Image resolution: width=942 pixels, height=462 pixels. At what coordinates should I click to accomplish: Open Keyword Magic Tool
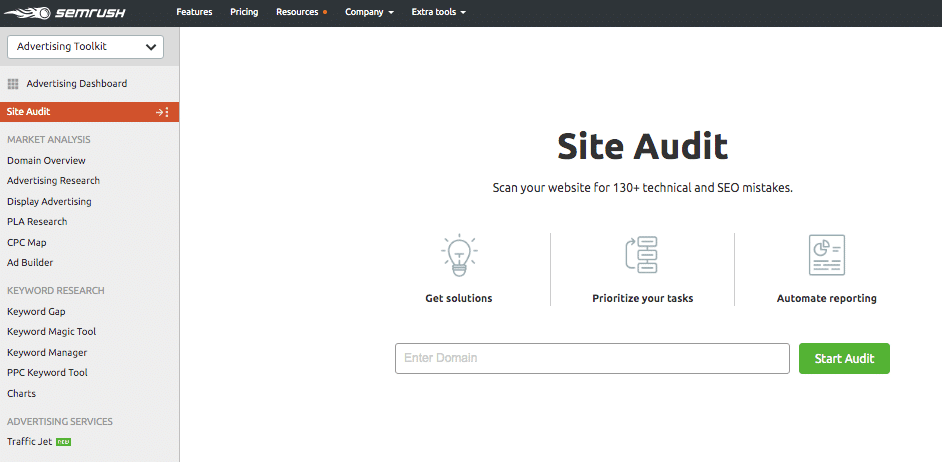52,332
